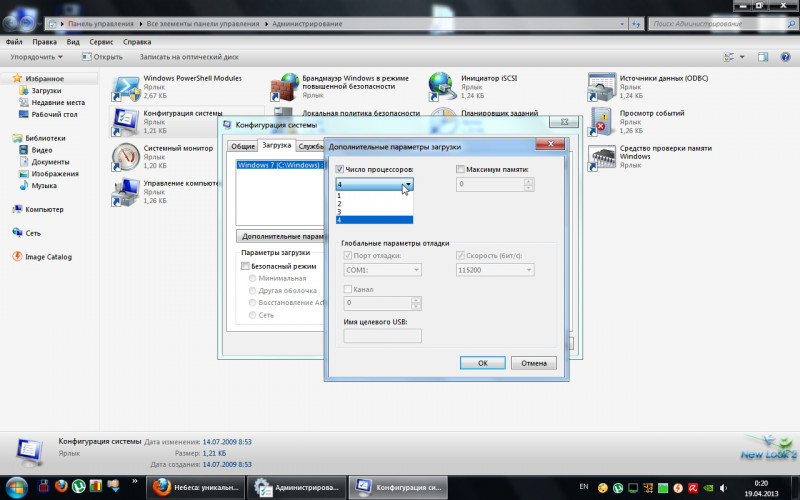Screen dimensions: 800x500
Task: Open the Управление компьютером icon
Action: coord(126,192)
